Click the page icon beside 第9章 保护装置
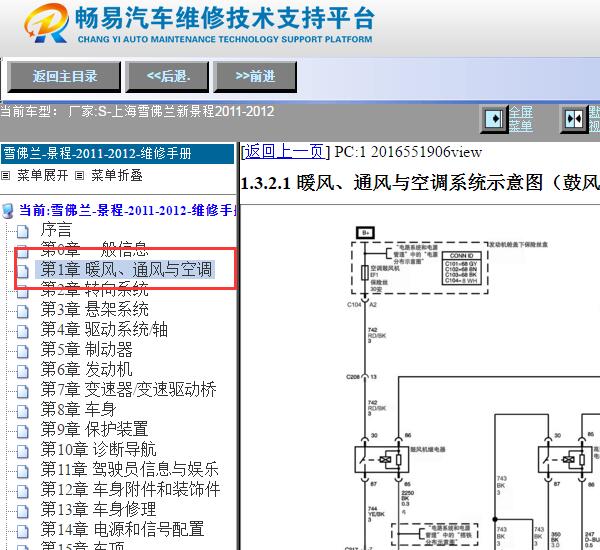 click(23, 431)
